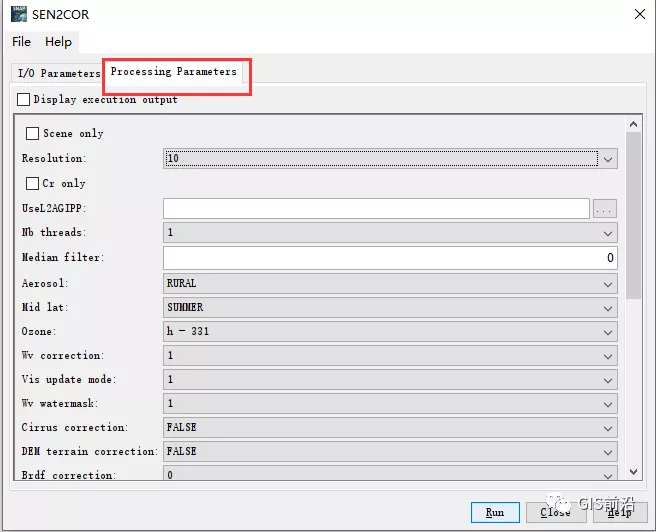656x532 pixels.
Task: Click the Help button at bottom right
Action: [x=619, y=512]
